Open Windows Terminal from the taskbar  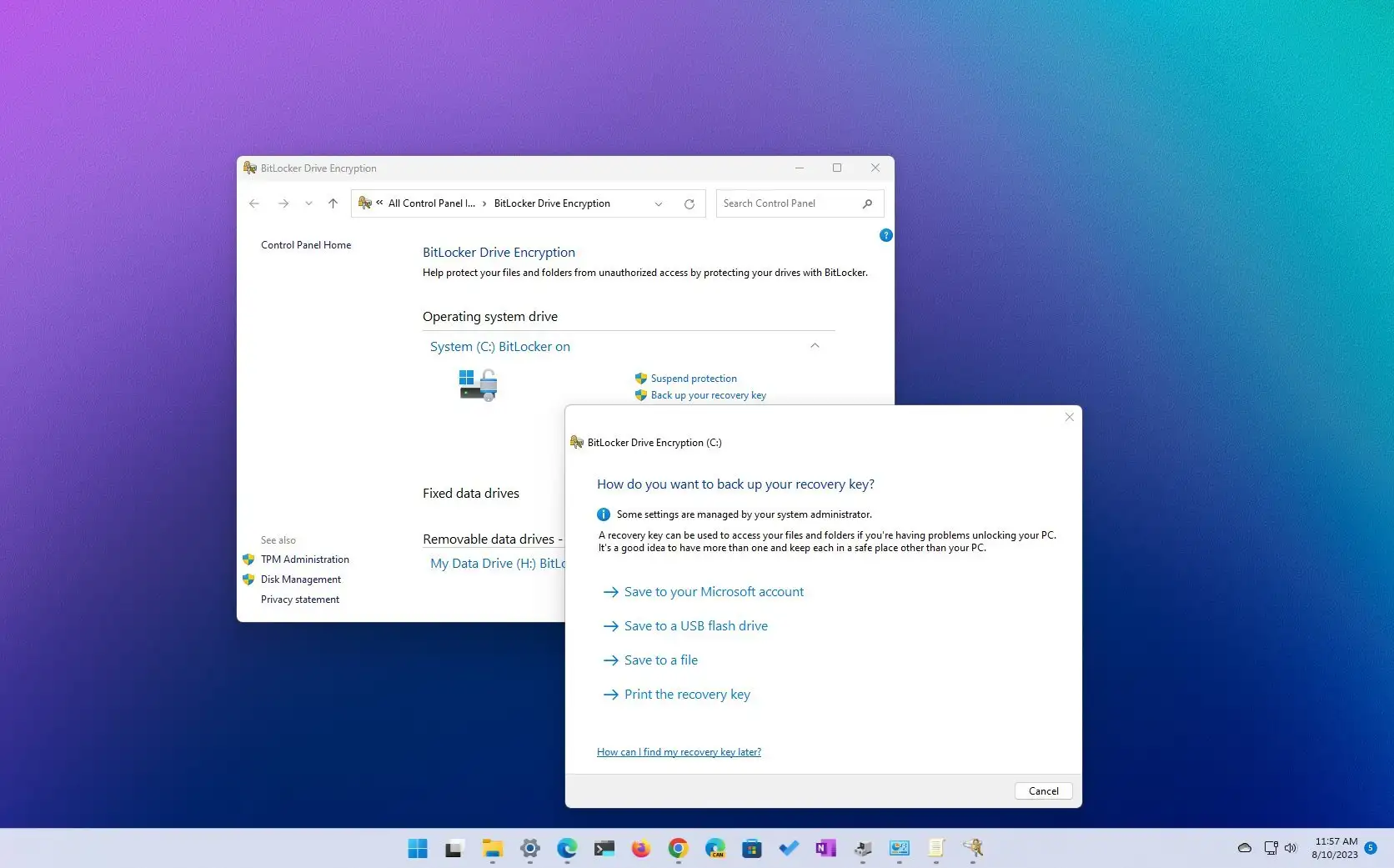click(604, 849)
